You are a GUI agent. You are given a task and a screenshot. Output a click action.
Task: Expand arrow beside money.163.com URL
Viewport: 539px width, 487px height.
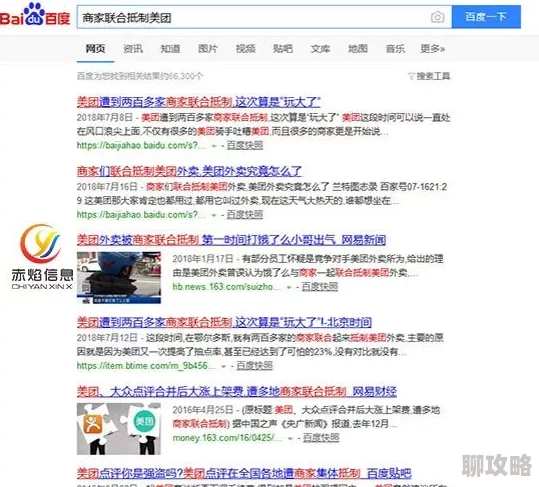pos(290,439)
